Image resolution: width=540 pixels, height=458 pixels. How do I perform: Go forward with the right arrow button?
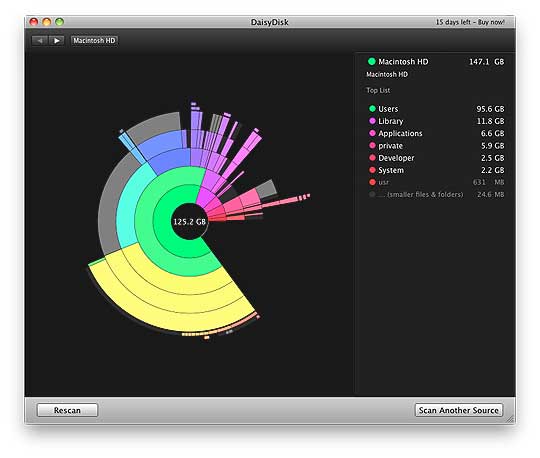pyautogui.click(x=56, y=41)
